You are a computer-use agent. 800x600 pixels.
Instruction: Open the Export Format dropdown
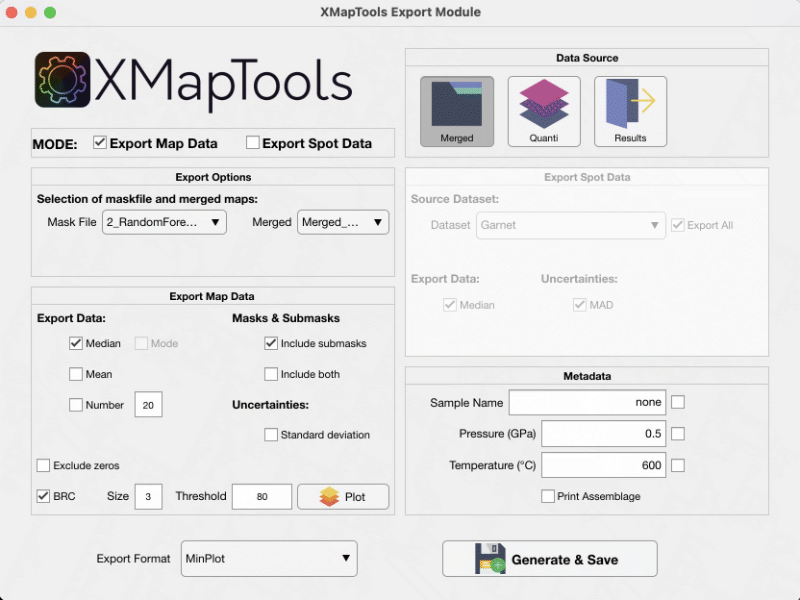point(268,558)
